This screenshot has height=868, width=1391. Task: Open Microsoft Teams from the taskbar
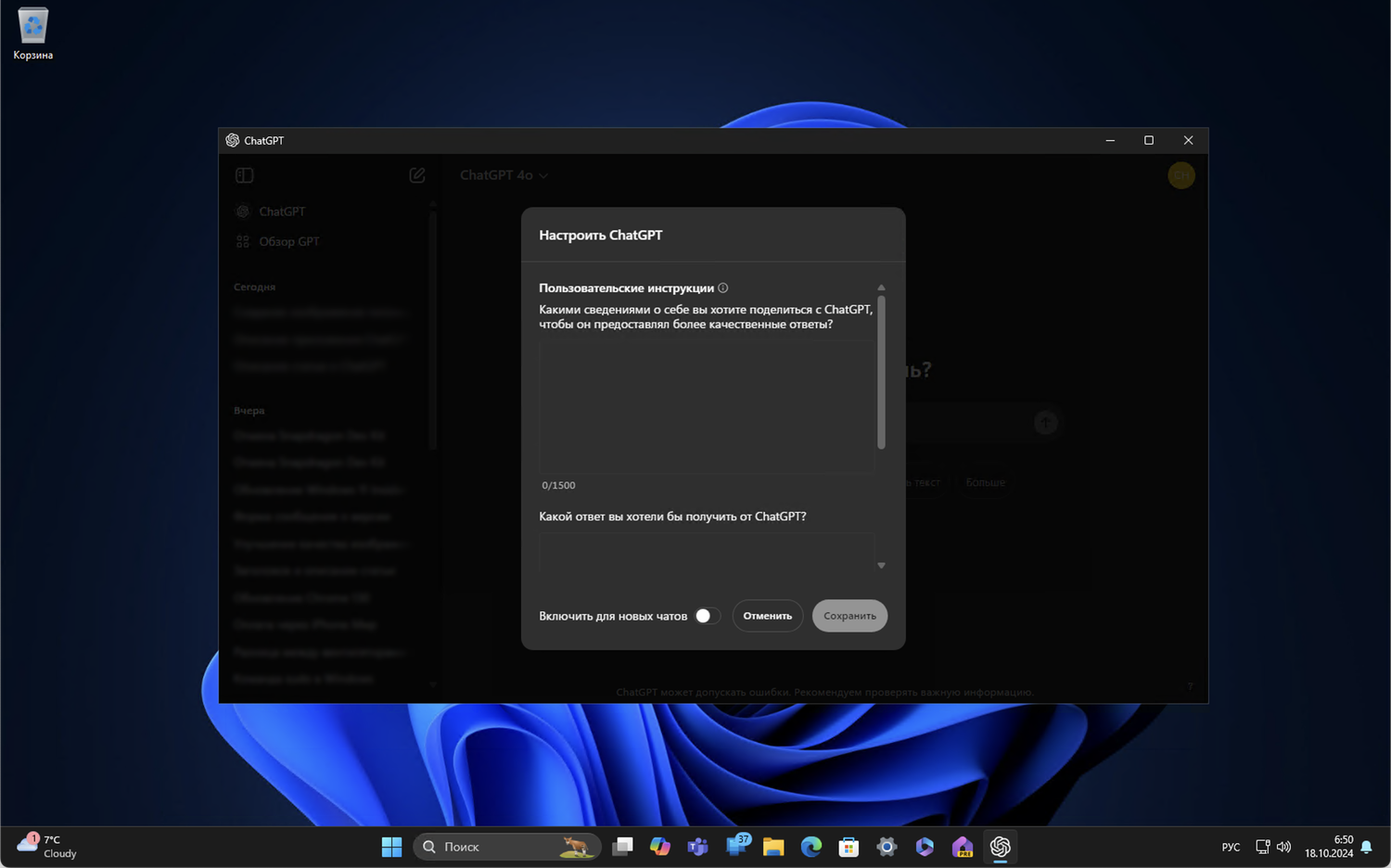[697, 847]
